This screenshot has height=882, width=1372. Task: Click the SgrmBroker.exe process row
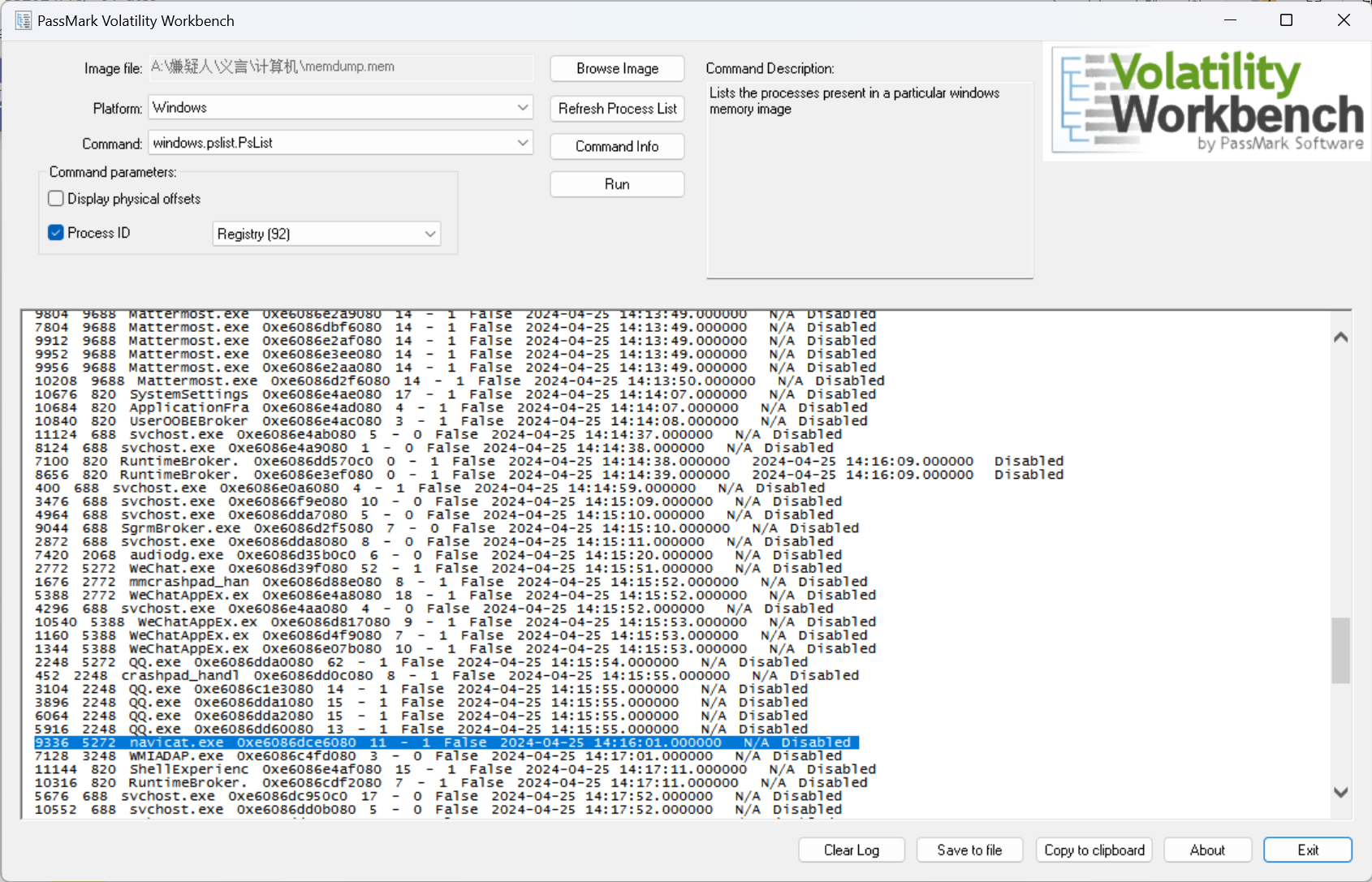click(x=447, y=528)
